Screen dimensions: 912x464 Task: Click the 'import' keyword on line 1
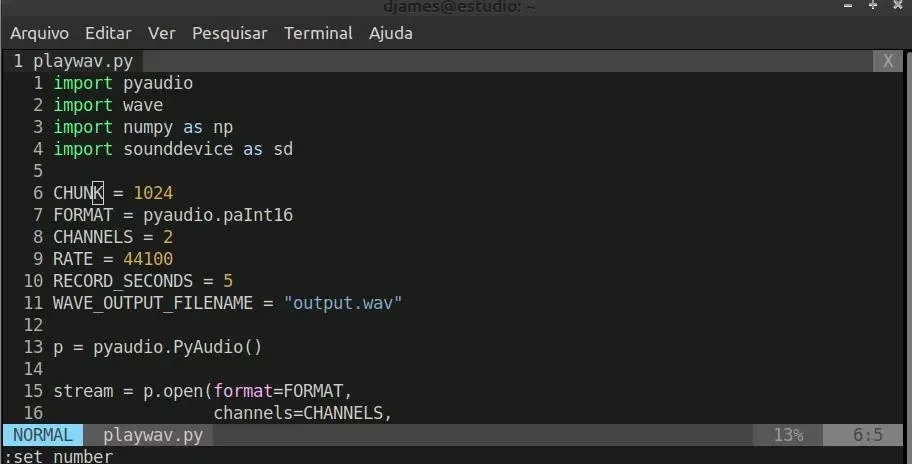83,83
